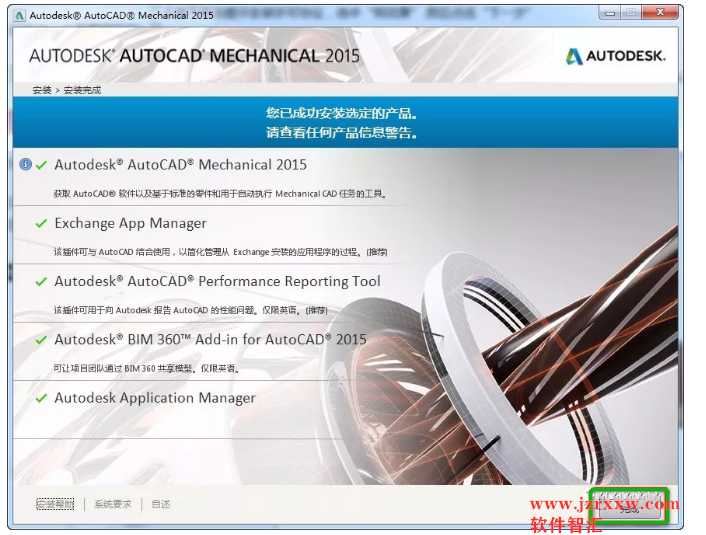Click the Exchange plugin description line
706x535 pixels.
click(x=220, y=252)
